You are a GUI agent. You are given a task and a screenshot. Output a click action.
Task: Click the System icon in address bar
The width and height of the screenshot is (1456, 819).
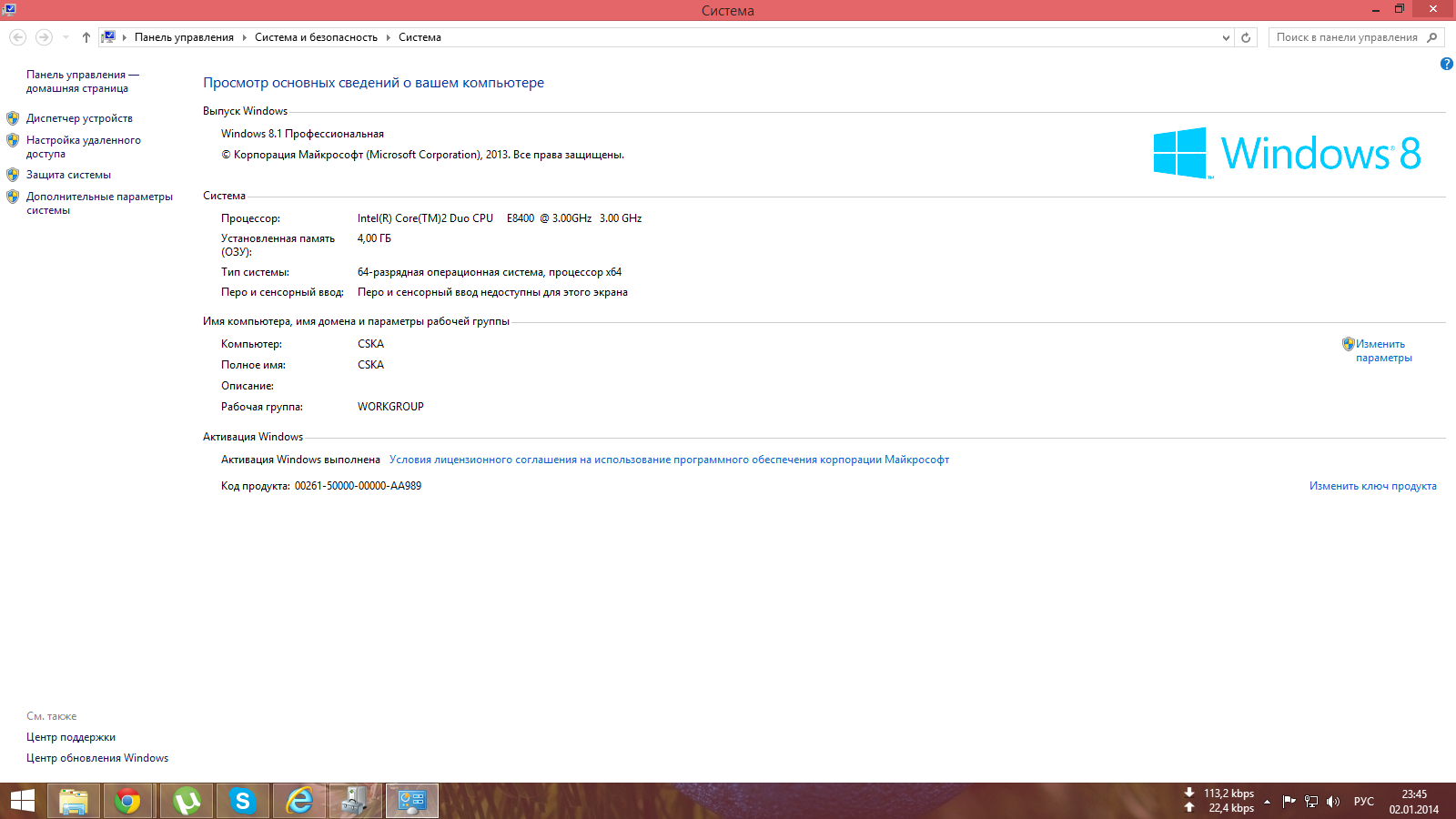108,37
